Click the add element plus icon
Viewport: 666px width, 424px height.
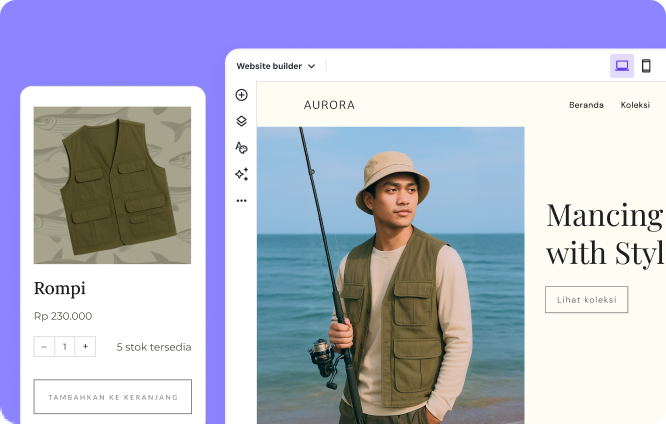pos(241,95)
